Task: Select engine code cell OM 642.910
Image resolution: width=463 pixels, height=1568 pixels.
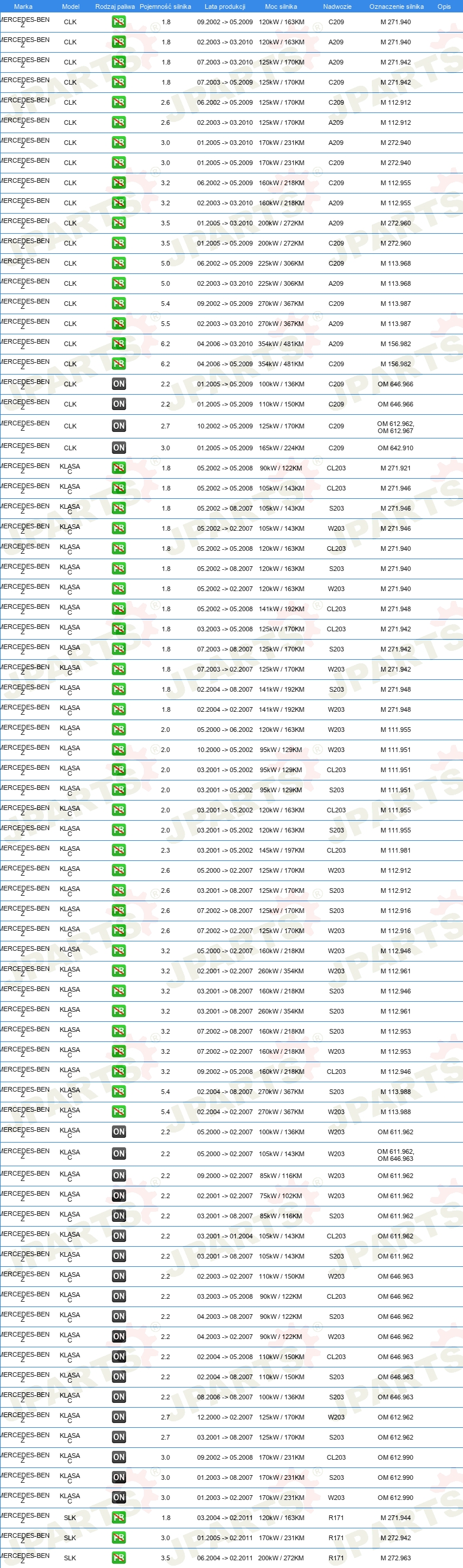Action: point(396,448)
